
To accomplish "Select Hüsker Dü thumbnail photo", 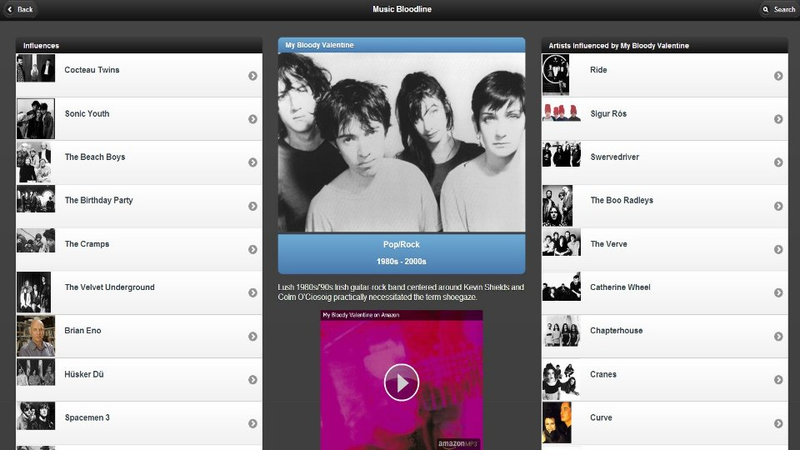I will tap(36, 372).
